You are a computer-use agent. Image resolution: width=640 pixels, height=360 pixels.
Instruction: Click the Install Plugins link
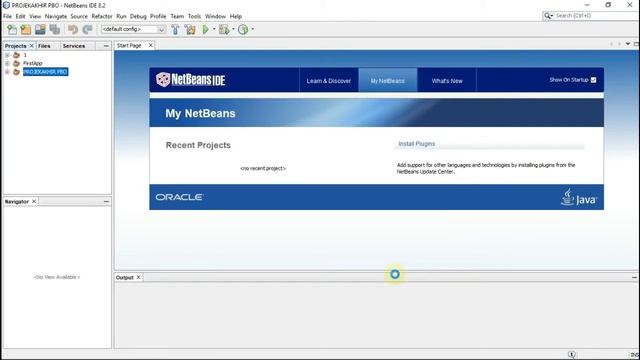click(x=417, y=144)
